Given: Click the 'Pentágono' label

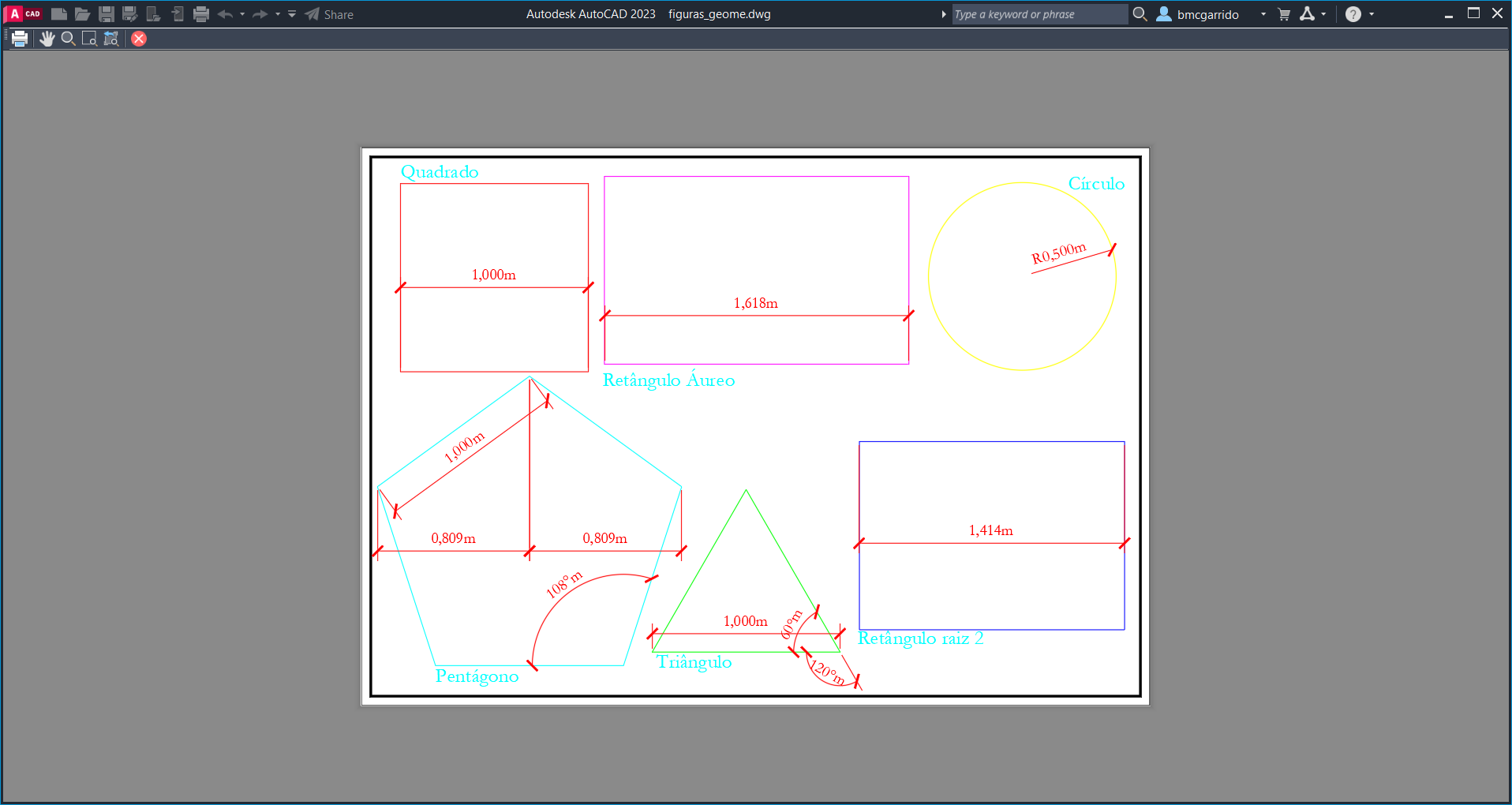Looking at the screenshot, I should pyautogui.click(x=477, y=677).
